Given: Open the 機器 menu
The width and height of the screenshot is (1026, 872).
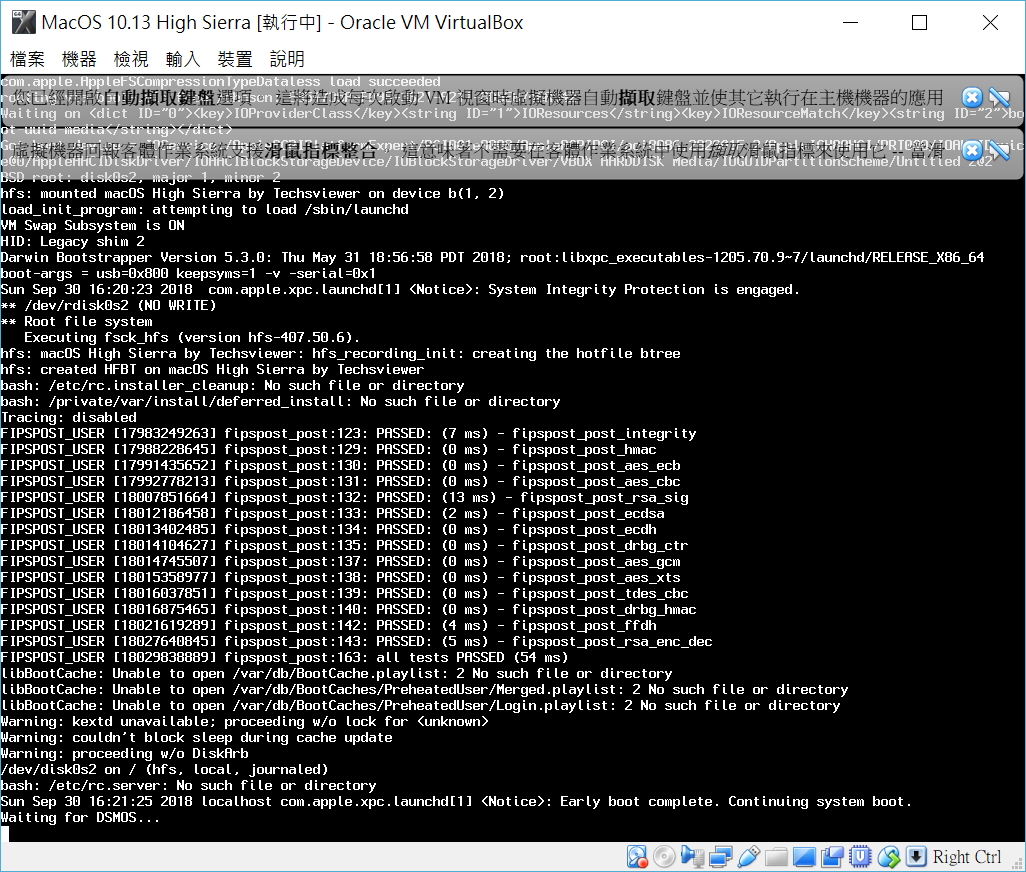Looking at the screenshot, I should pyautogui.click(x=79, y=59).
